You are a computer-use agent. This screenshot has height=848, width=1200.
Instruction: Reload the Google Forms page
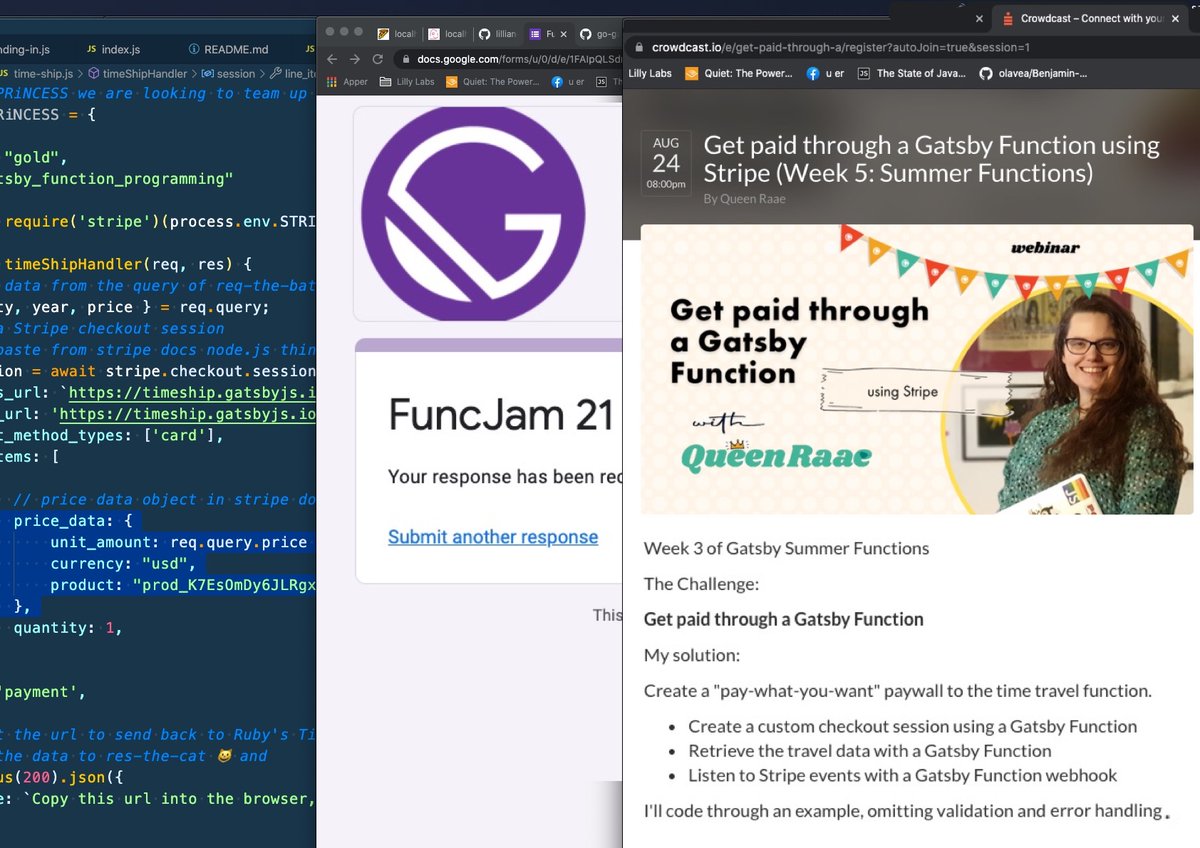[x=377, y=59]
